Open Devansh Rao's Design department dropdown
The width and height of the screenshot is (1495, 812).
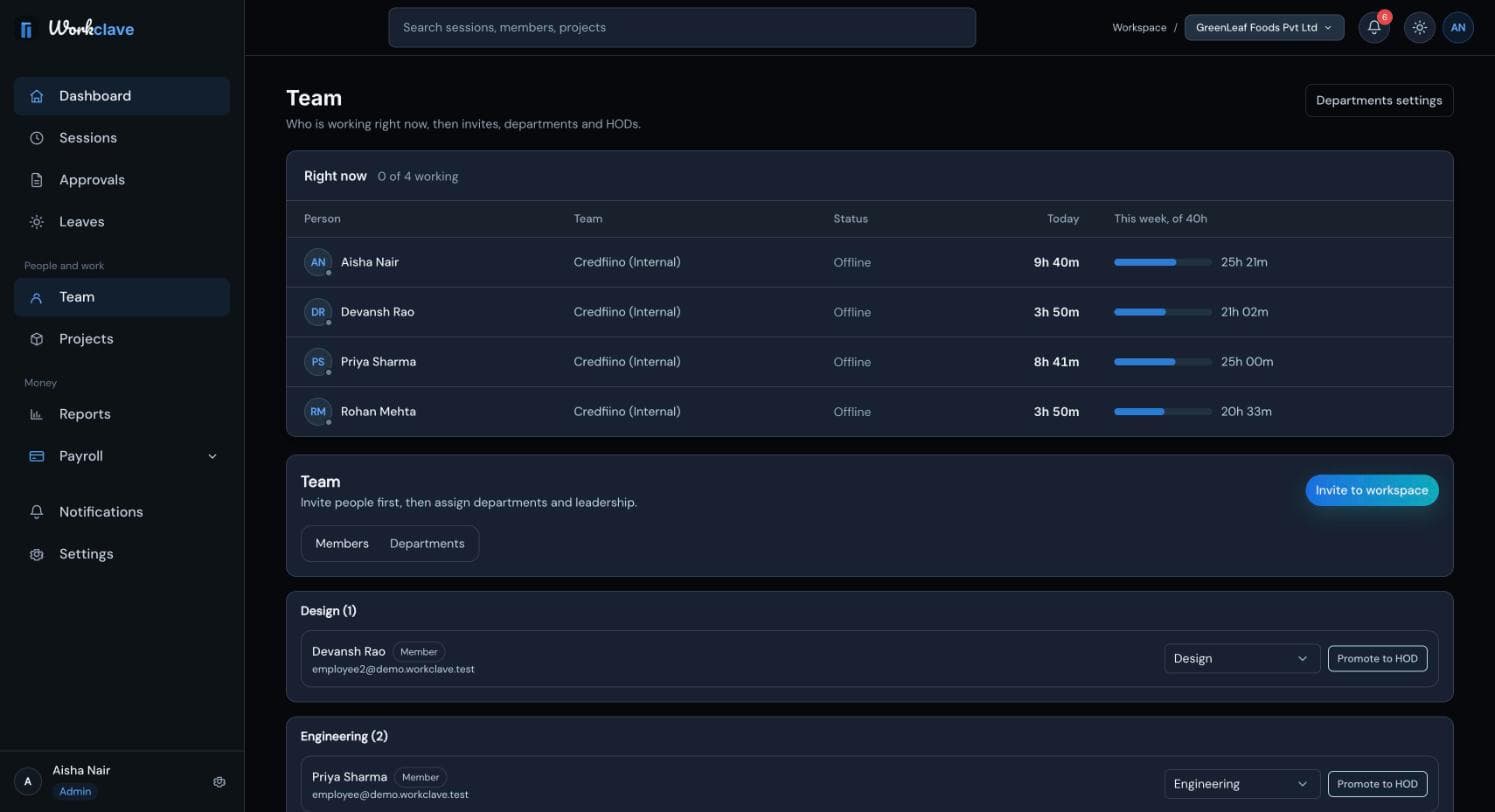(1241, 658)
